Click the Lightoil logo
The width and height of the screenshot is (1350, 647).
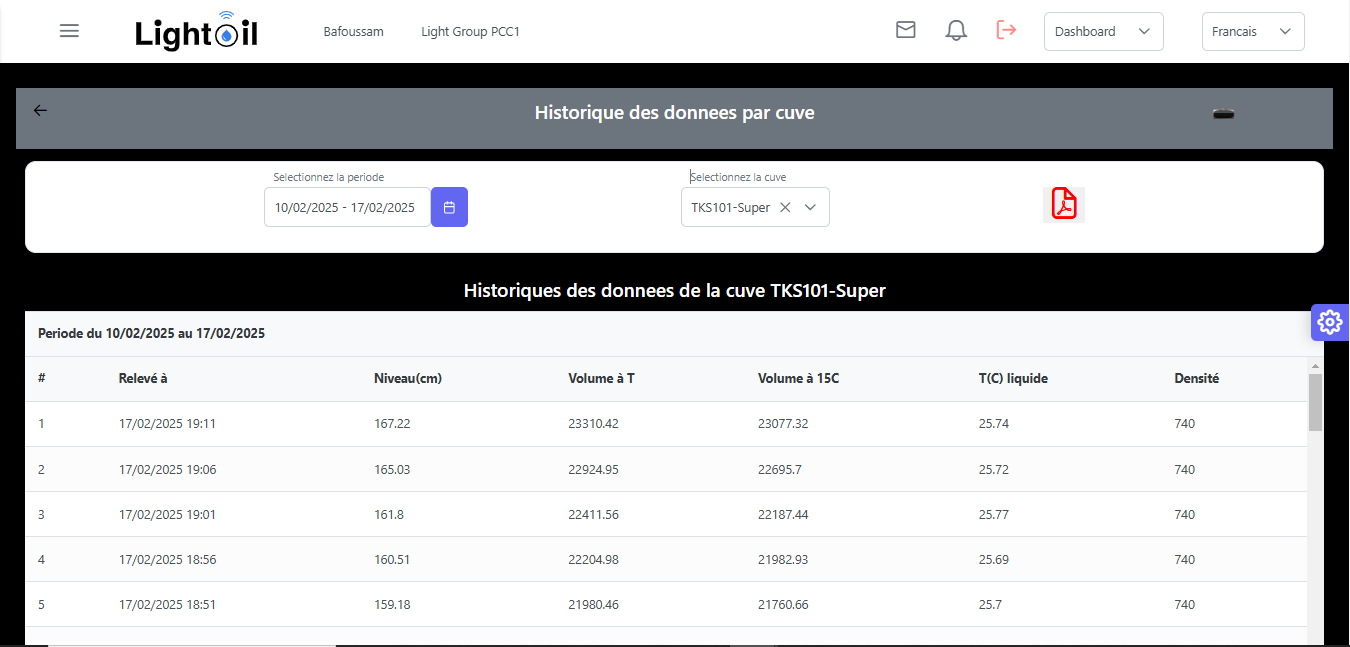[x=197, y=32]
